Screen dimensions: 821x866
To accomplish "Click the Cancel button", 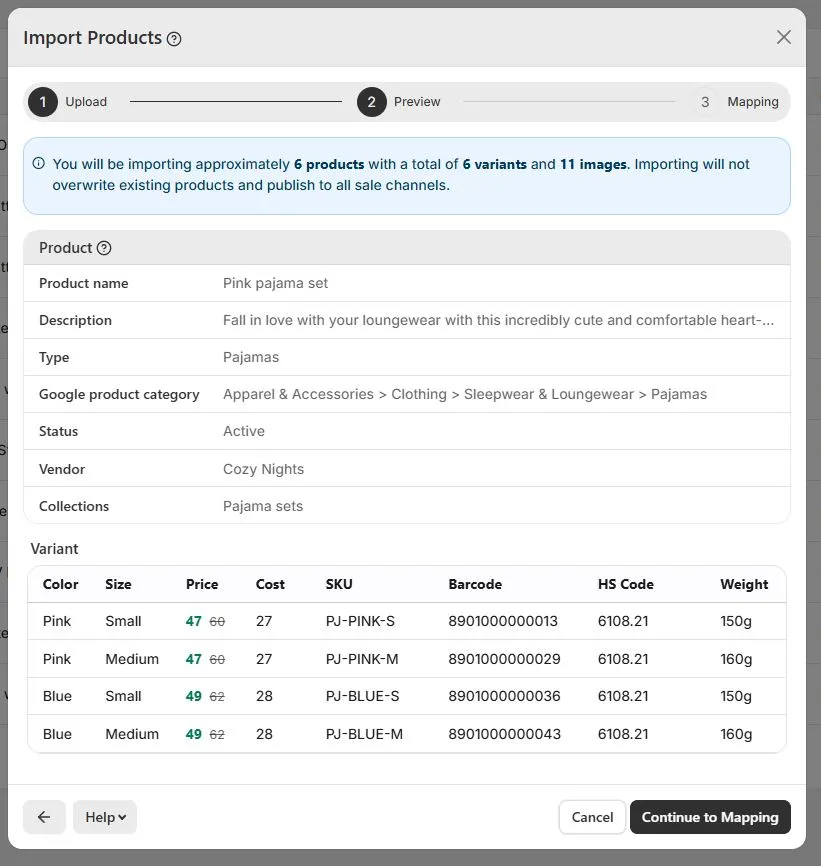I will (x=592, y=817).
